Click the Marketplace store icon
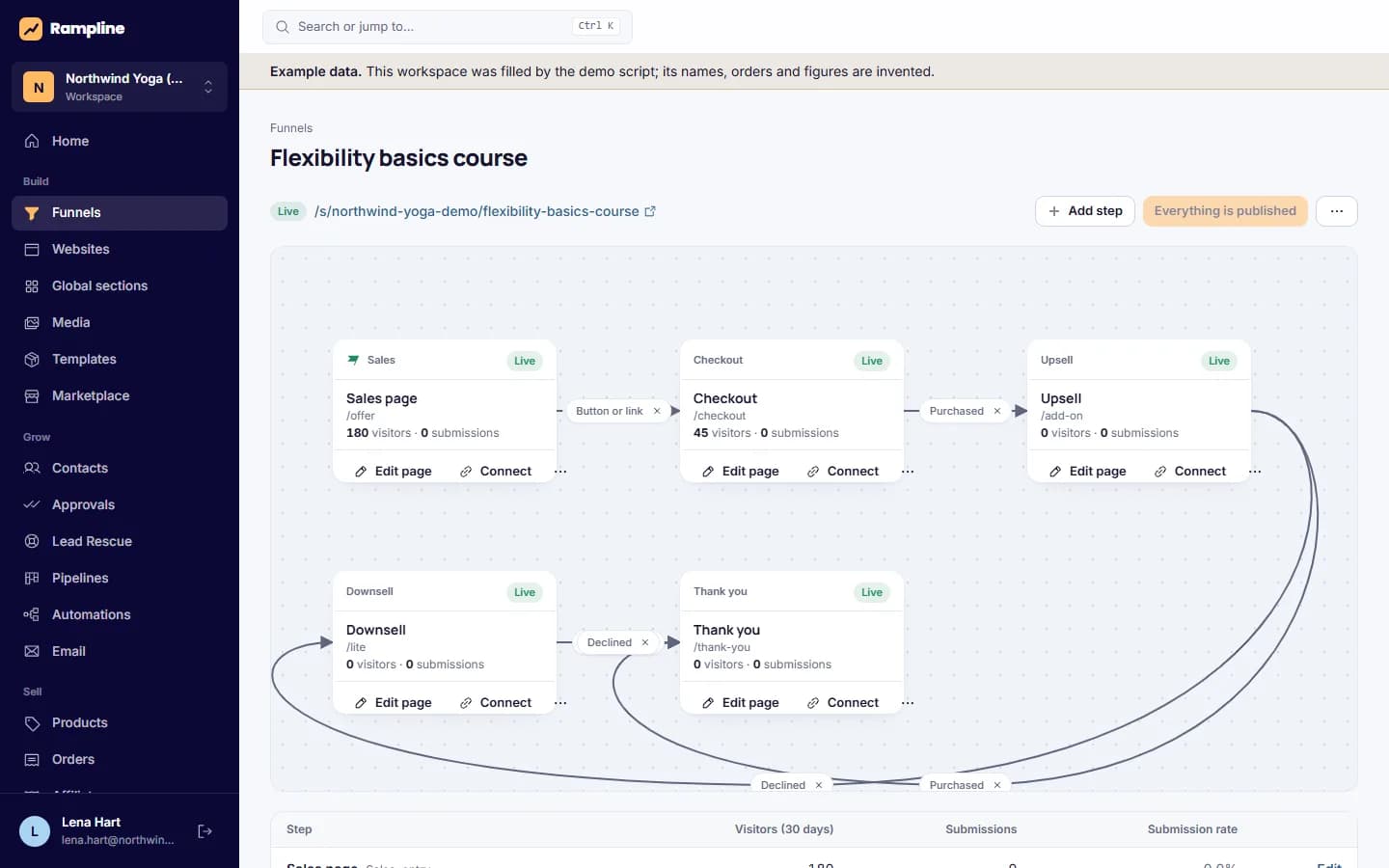 point(32,395)
